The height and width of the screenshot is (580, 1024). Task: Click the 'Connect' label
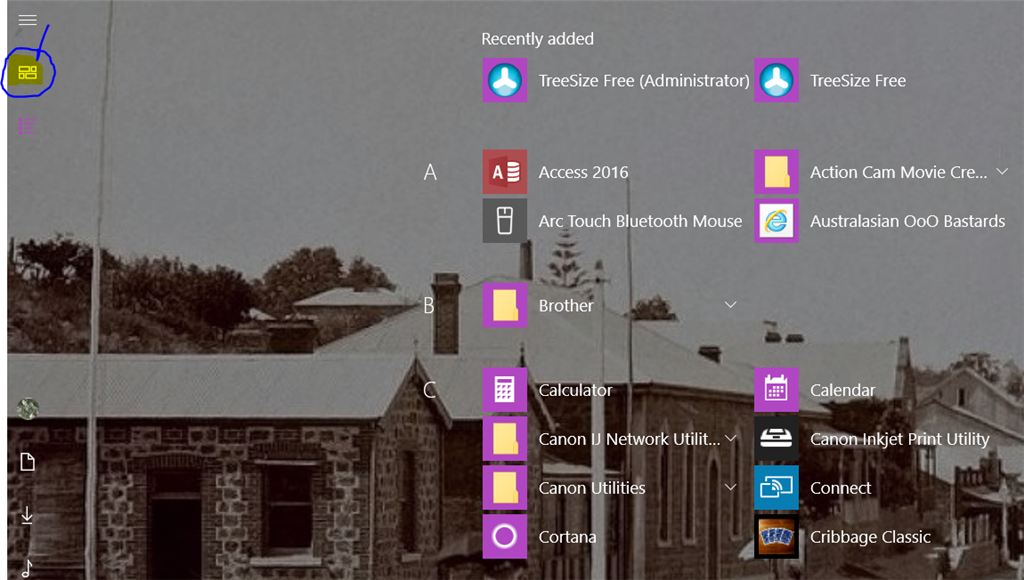[840, 488]
